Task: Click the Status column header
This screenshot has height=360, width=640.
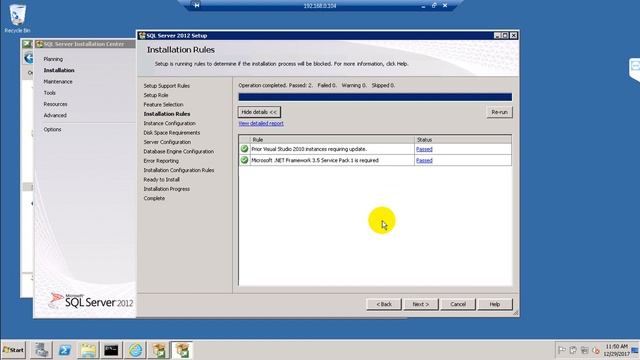Action: tap(463, 140)
